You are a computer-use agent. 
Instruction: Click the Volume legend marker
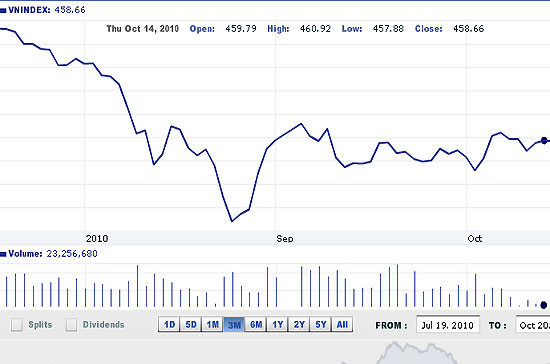pyautogui.click(x=3, y=254)
